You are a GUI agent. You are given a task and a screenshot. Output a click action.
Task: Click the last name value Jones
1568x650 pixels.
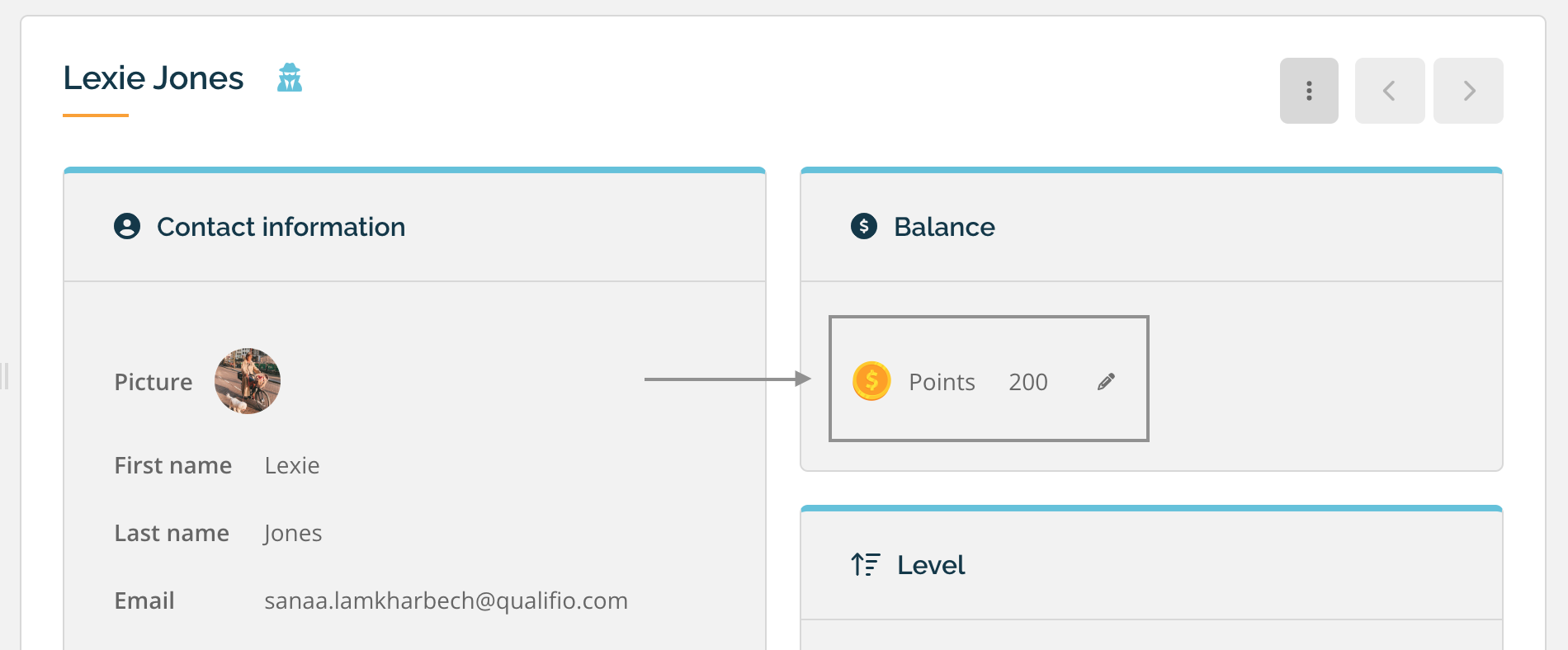tap(293, 534)
